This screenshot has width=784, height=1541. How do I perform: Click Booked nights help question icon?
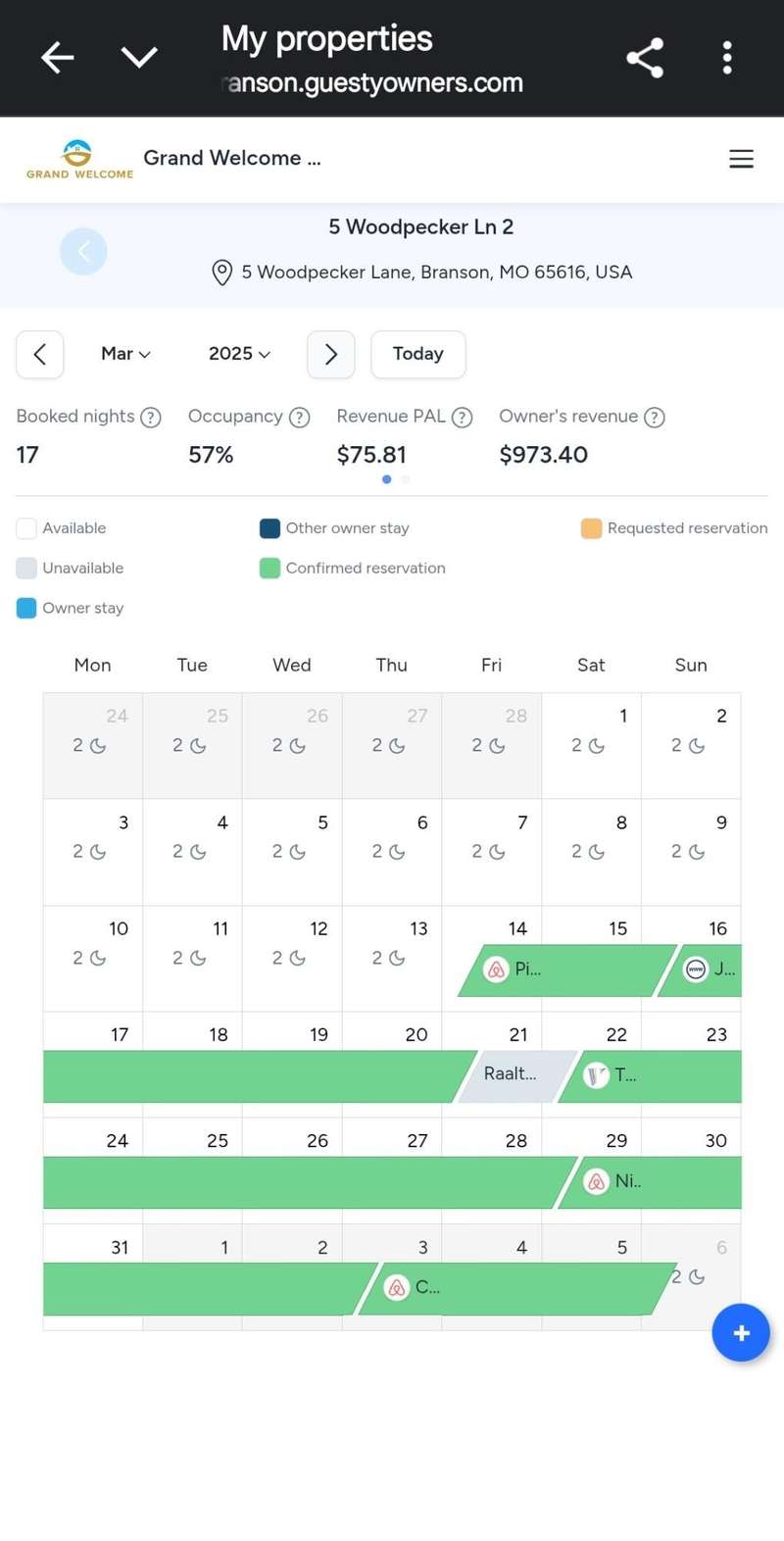click(150, 418)
